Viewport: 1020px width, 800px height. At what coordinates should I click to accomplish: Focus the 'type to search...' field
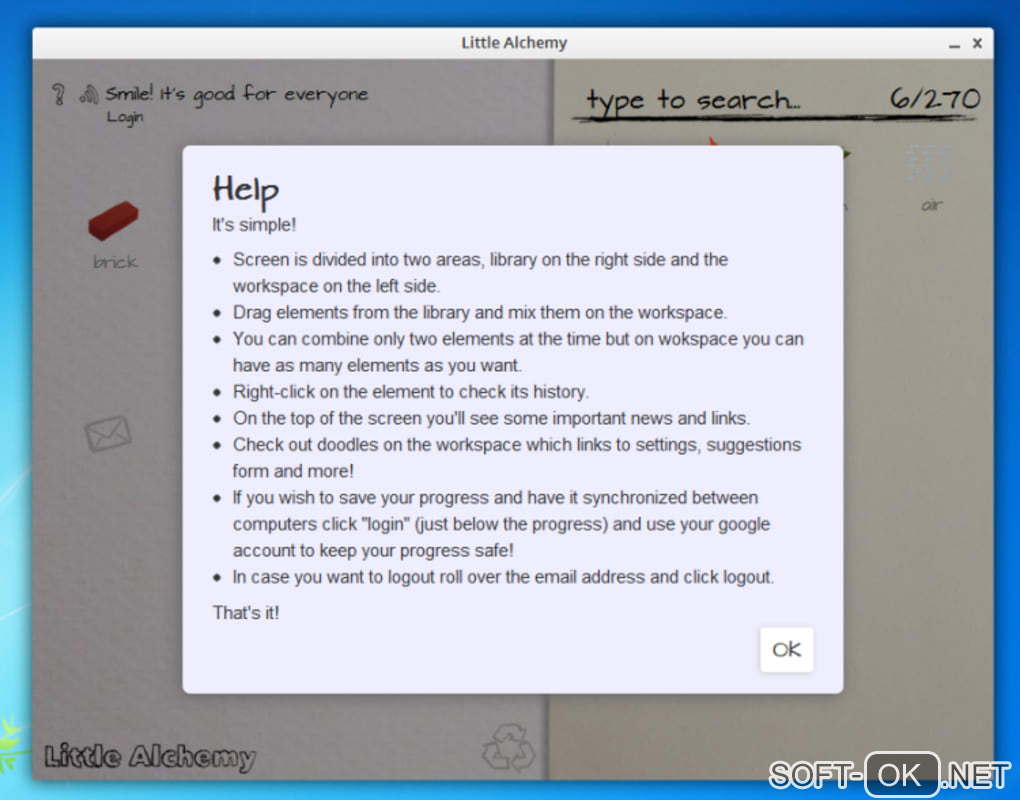(693, 100)
